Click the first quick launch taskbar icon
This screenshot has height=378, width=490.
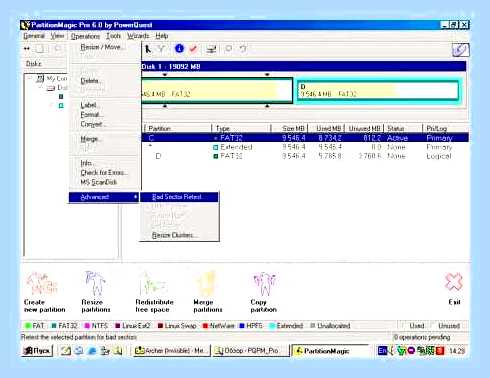(x=66, y=351)
